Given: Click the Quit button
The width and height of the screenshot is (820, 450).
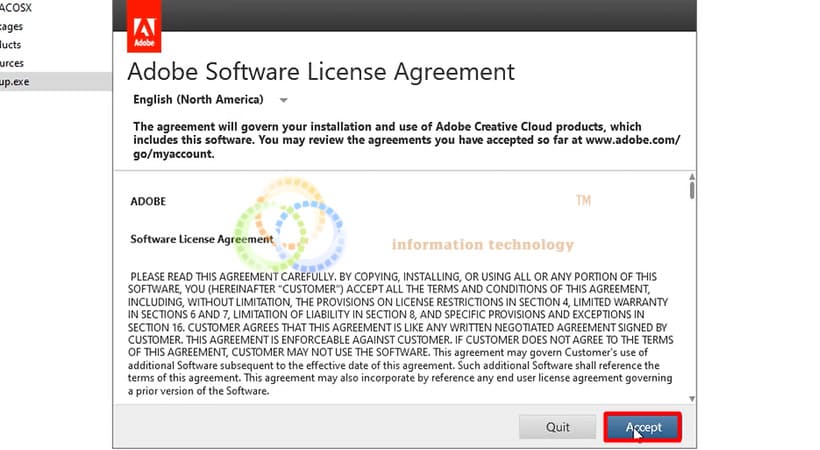Looking at the screenshot, I should point(557,427).
